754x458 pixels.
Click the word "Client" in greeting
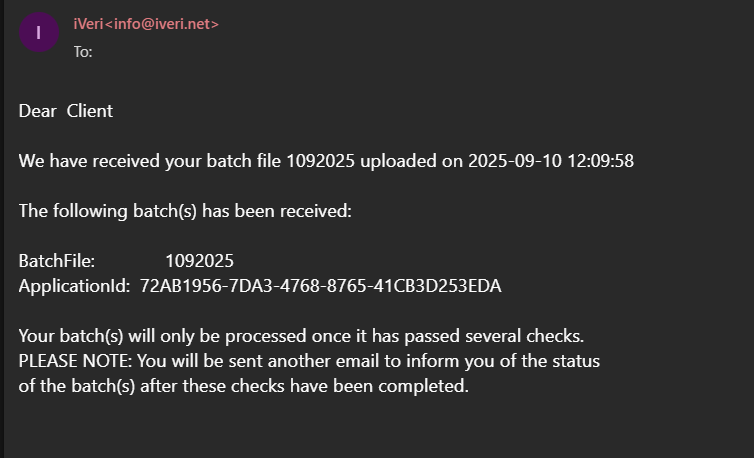point(90,111)
